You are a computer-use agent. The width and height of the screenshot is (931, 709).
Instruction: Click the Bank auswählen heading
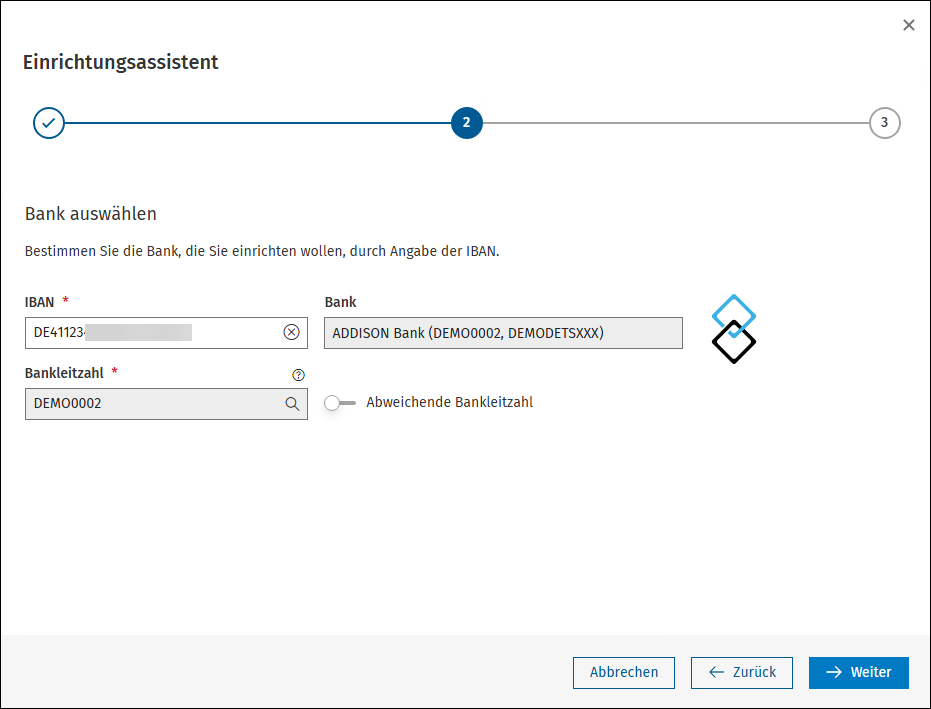[x=91, y=214]
